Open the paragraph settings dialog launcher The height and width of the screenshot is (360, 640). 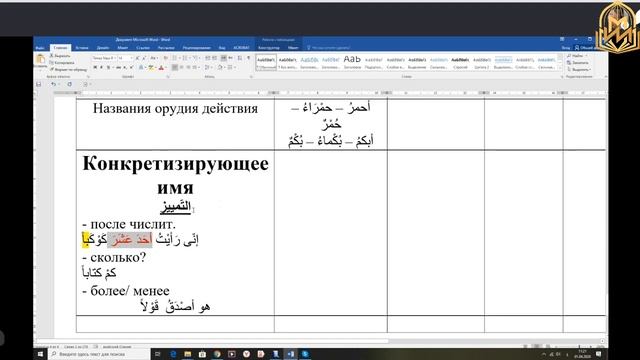pos(251,77)
